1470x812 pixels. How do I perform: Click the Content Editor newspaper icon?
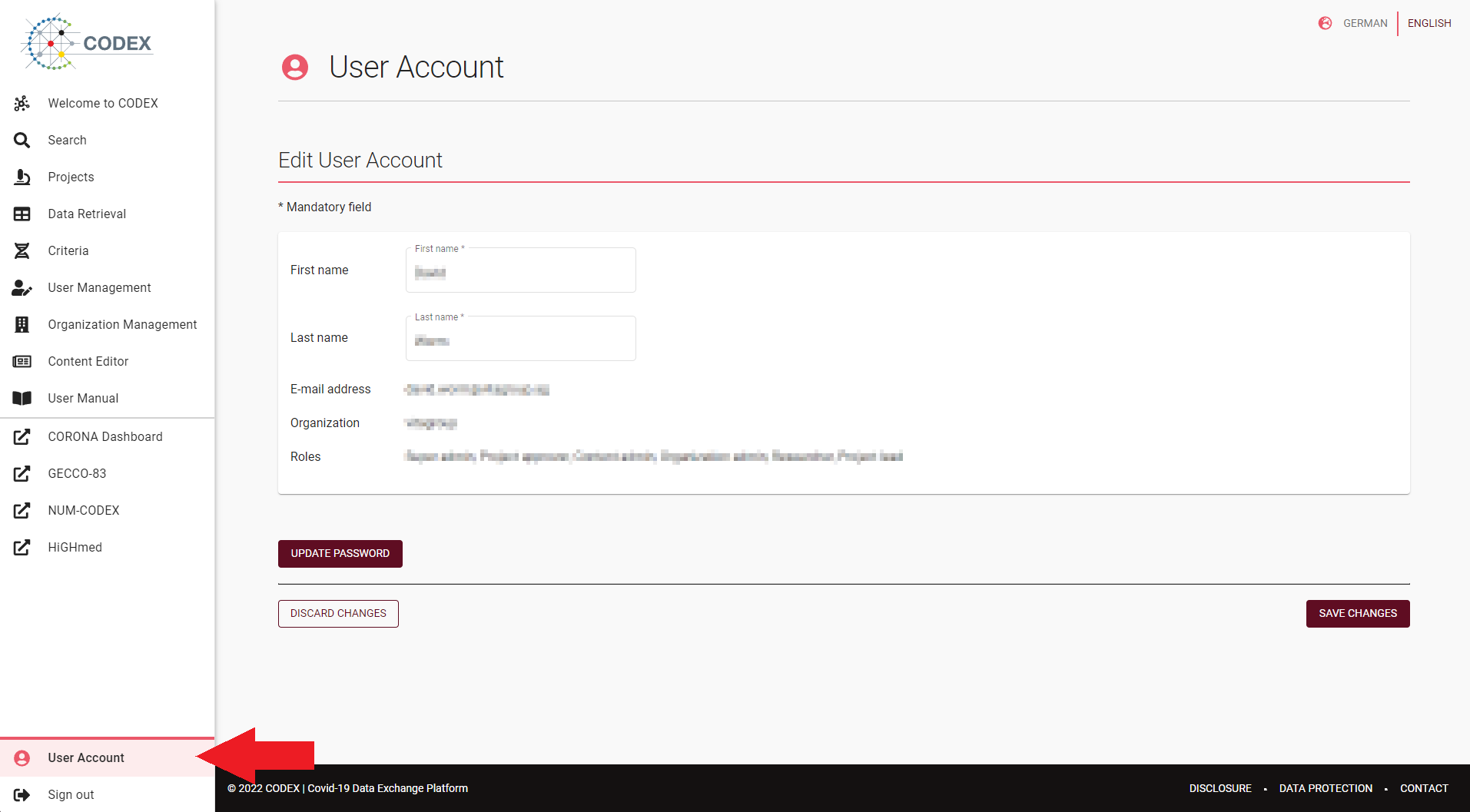[x=22, y=361]
